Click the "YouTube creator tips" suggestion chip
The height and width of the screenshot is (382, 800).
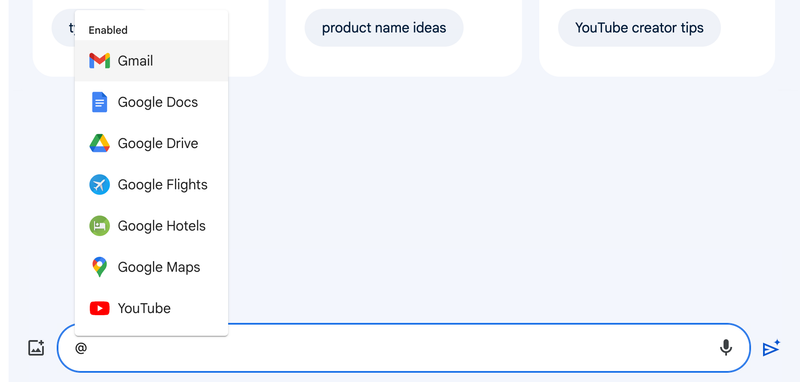pos(639,28)
